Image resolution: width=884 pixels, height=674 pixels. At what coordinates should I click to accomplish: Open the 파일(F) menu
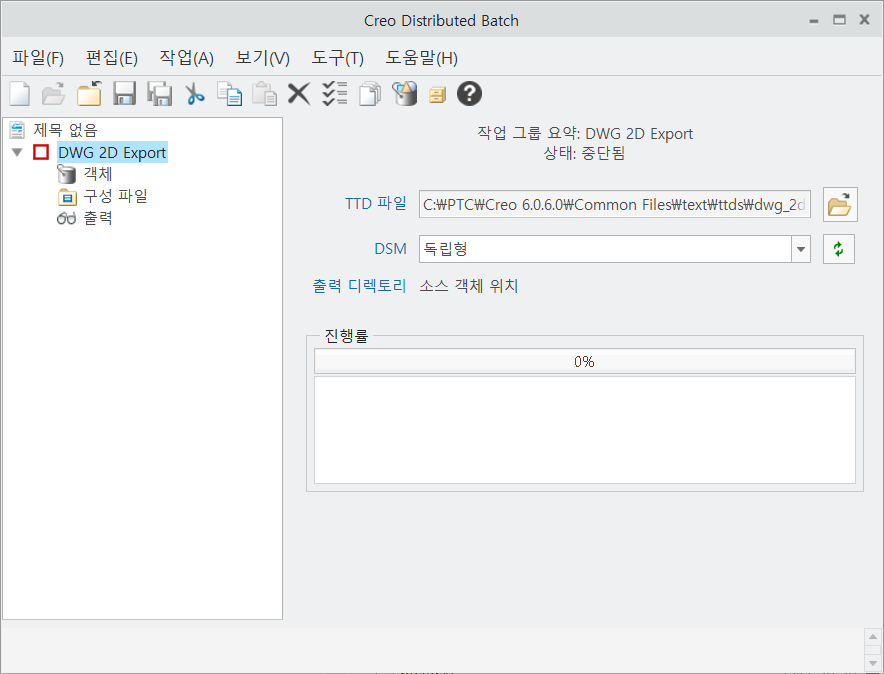(x=38, y=57)
